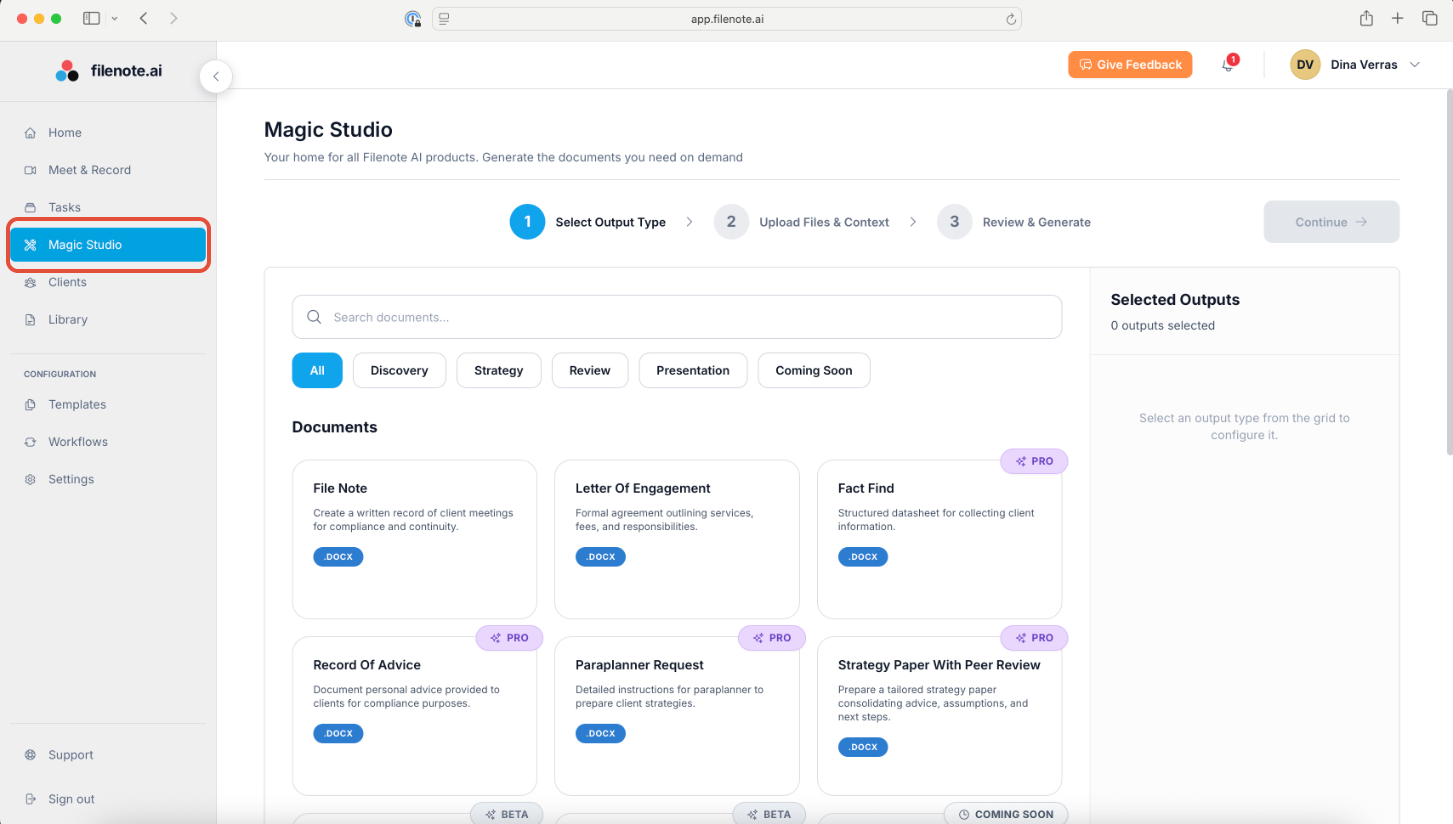Click the page vertical scrollbar
This screenshot has height=824, width=1453.
[1448, 270]
